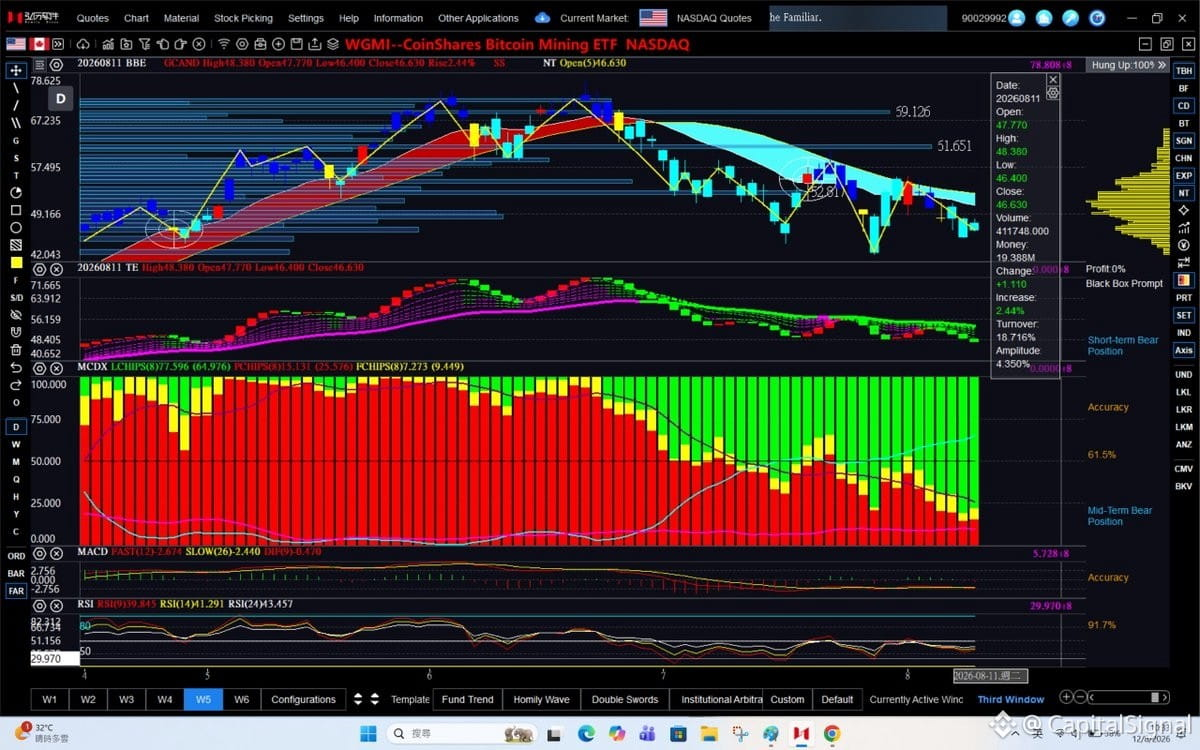The height and width of the screenshot is (750, 1200).
Task: Open the Windows Start button
Action: [x=368, y=733]
